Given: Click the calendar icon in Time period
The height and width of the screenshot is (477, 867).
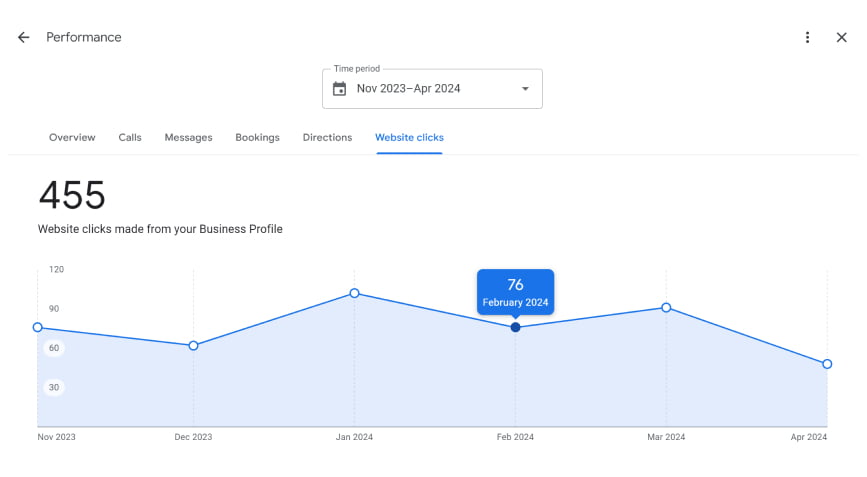Looking at the screenshot, I should pyautogui.click(x=340, y=88).
